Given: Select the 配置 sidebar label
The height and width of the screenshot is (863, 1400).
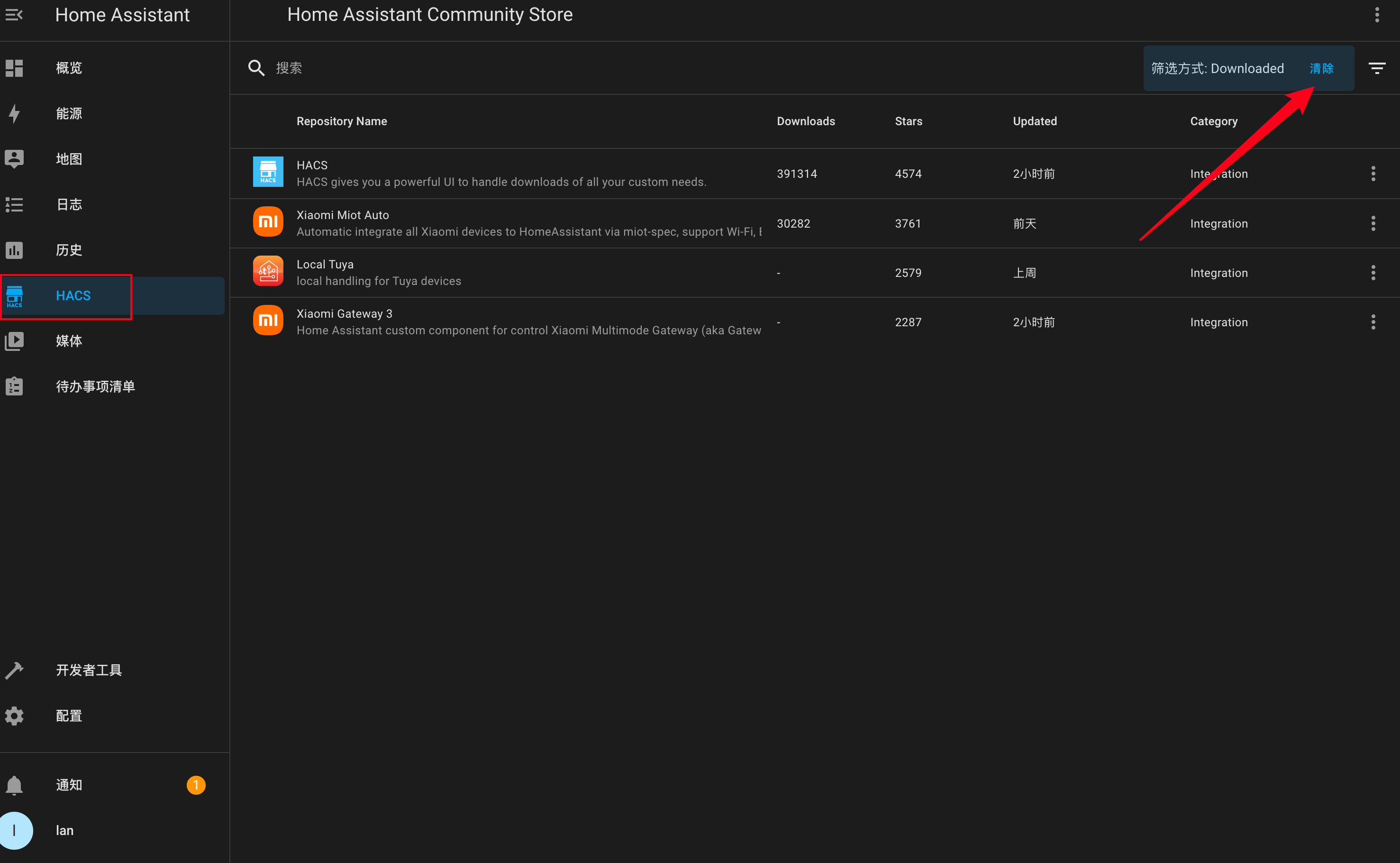Looking at the screenshot, I should click(x=69, y=716).
